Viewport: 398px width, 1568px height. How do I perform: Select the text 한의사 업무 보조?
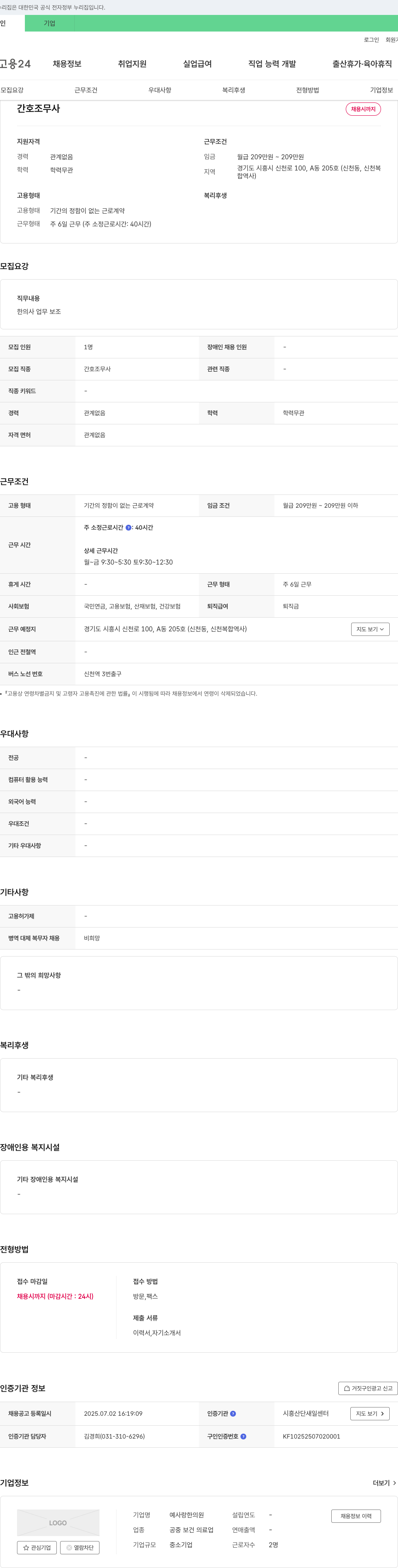pyautogui.click(x=39, y=312)
